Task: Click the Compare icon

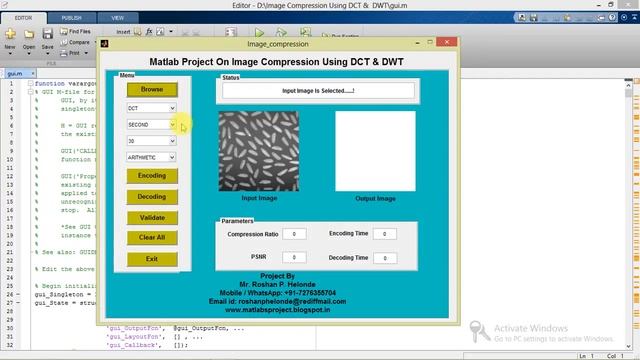Action: tap(64, 42)
